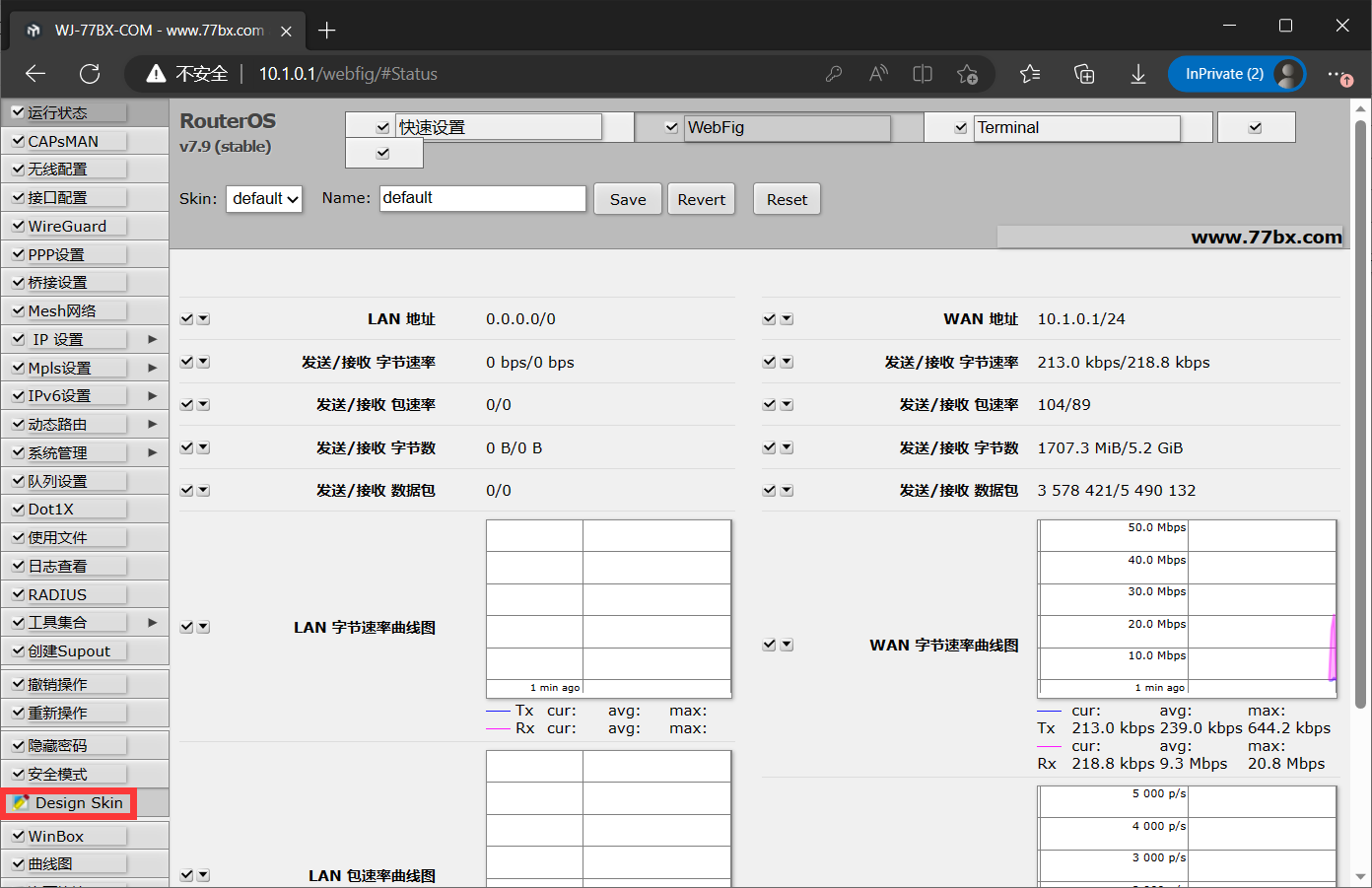This screenshot has width=1372, height=888.
Task: Open the Skin default dropdown
Action: click(x=264, y=199)
